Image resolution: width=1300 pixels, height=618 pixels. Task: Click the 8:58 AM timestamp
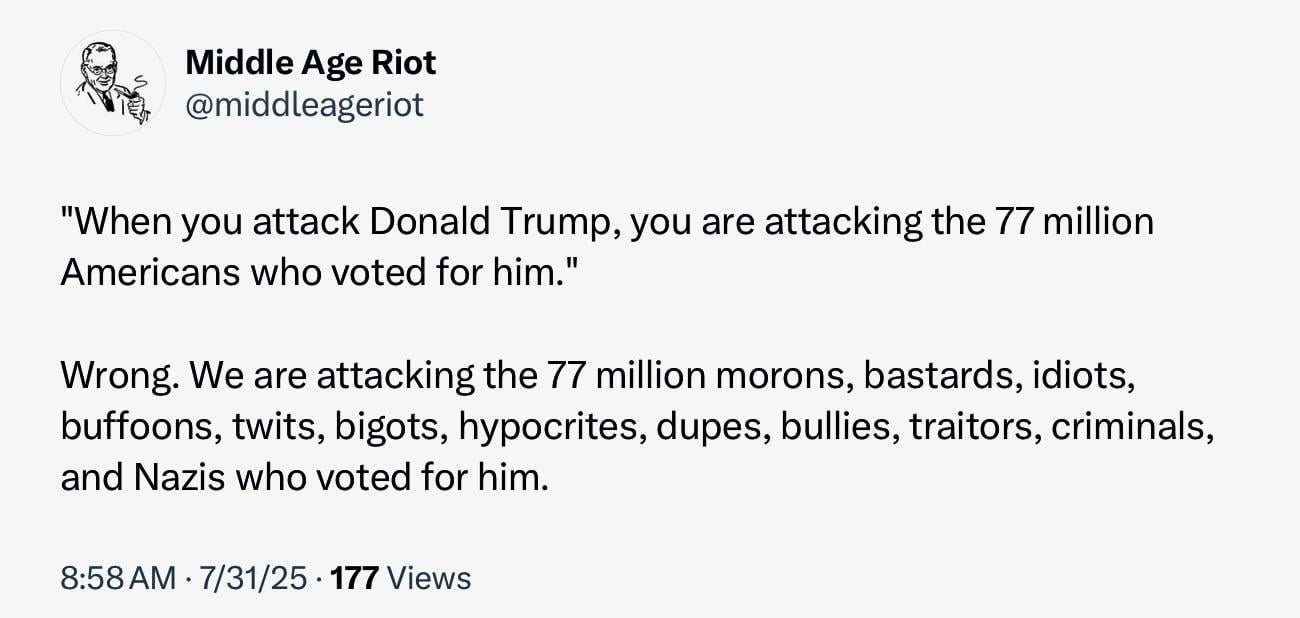[x=117, y=578]
